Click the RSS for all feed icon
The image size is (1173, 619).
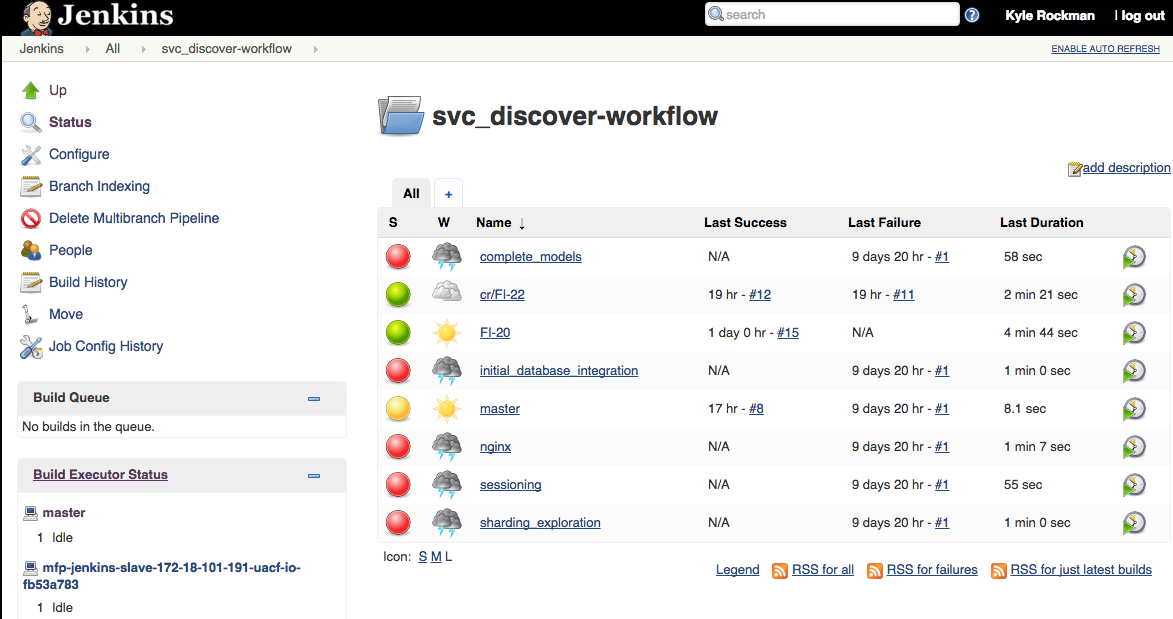point(780,571)
